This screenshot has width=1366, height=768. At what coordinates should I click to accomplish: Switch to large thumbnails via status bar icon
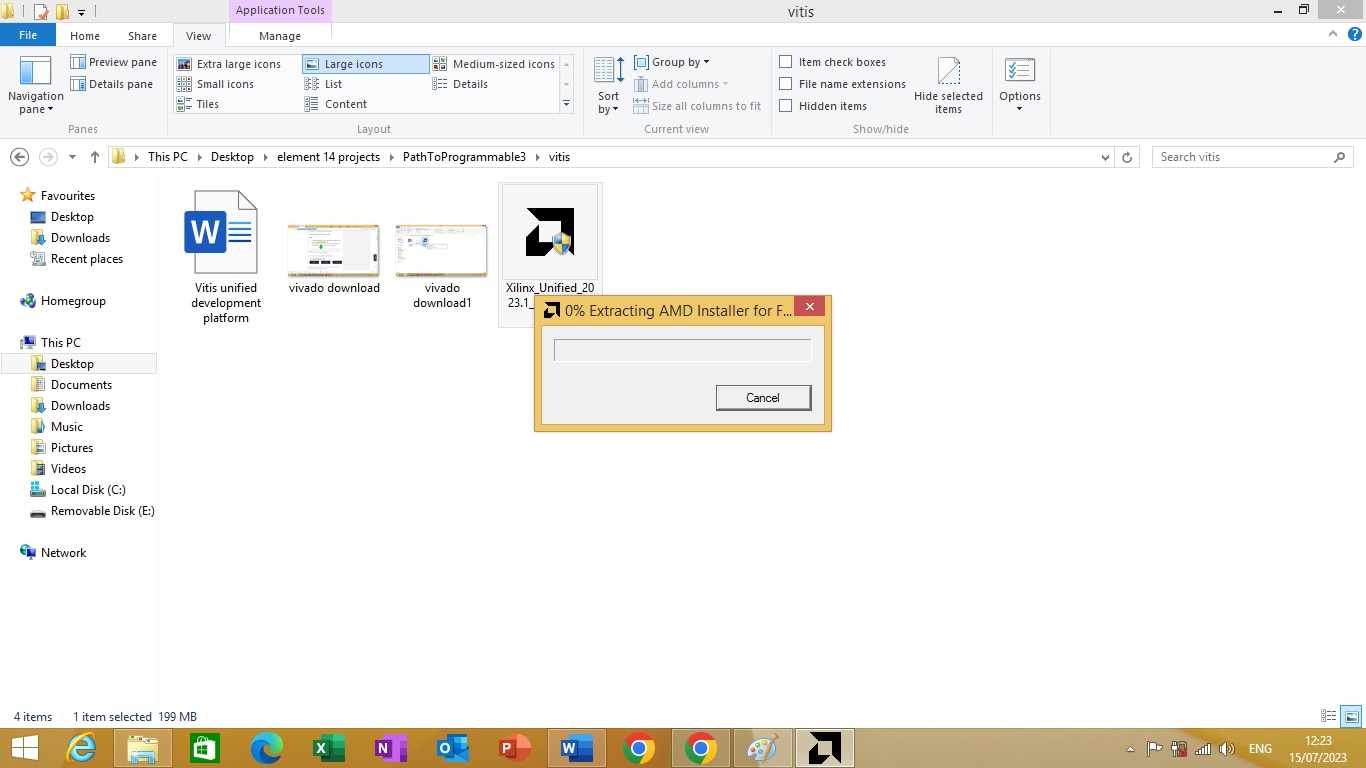click(1351, 716)
